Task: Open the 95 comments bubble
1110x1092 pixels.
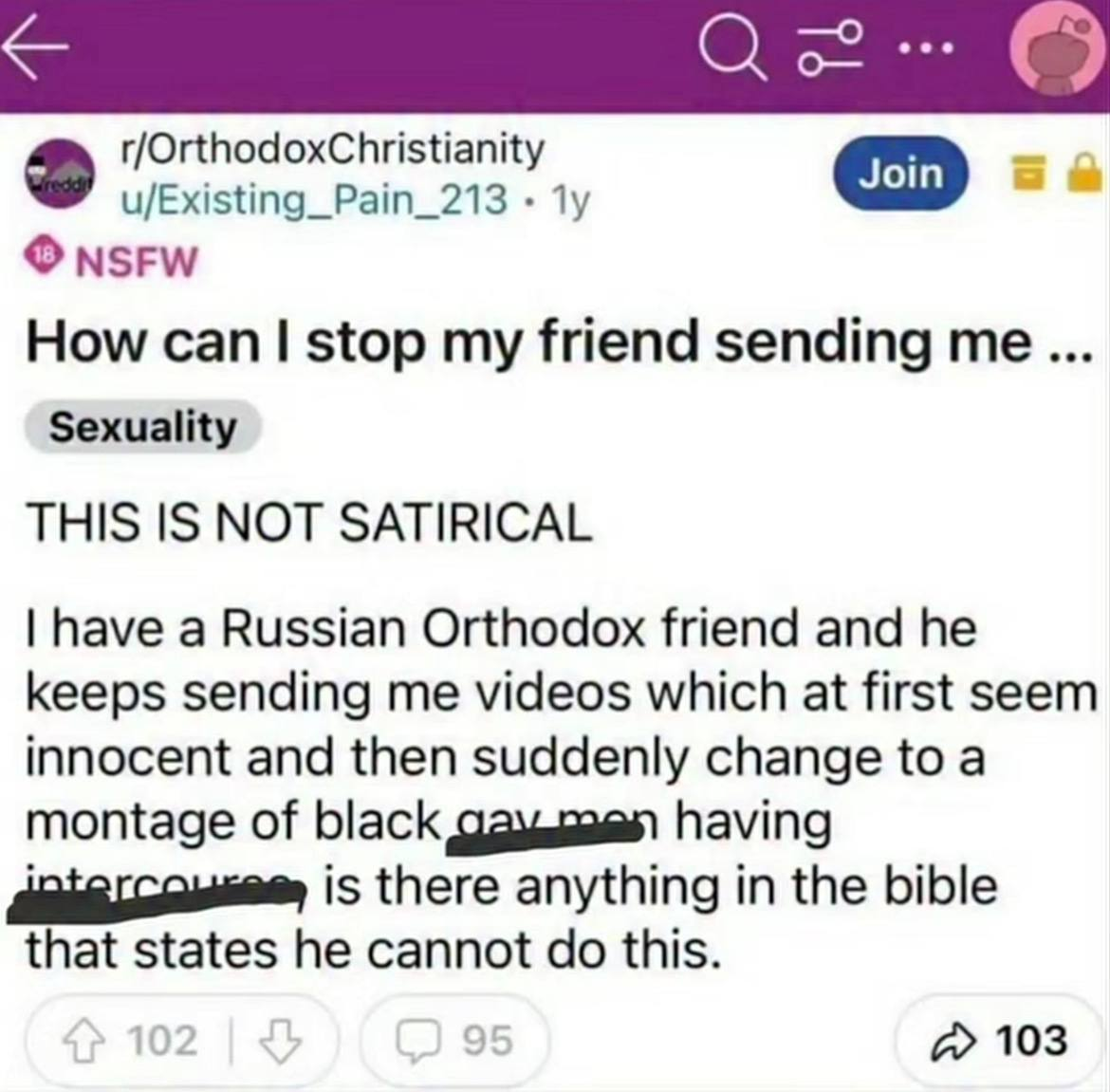Action: (456, 1042)
